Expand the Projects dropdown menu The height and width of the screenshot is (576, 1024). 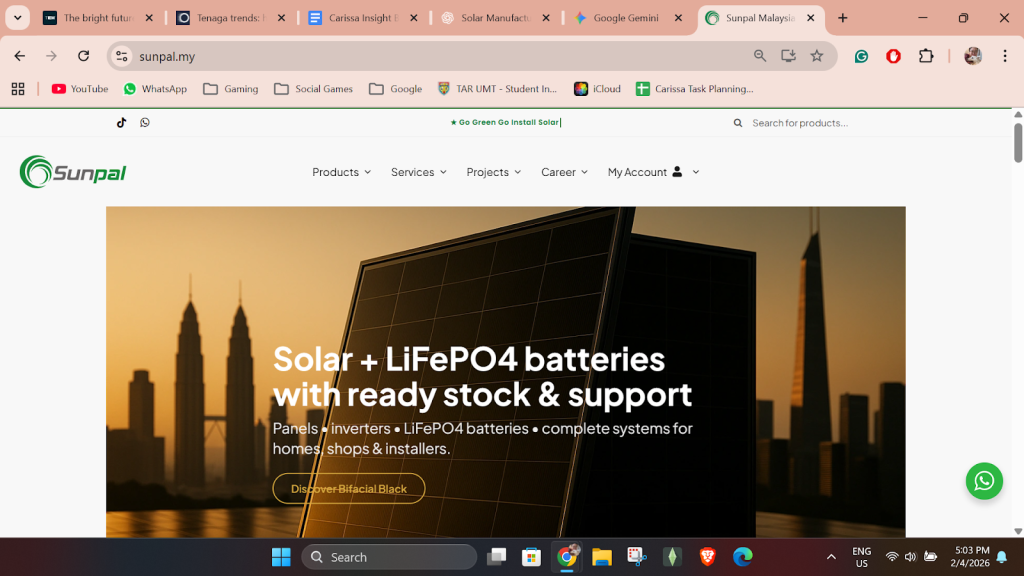pyautogui.click(x=493, y=172)
